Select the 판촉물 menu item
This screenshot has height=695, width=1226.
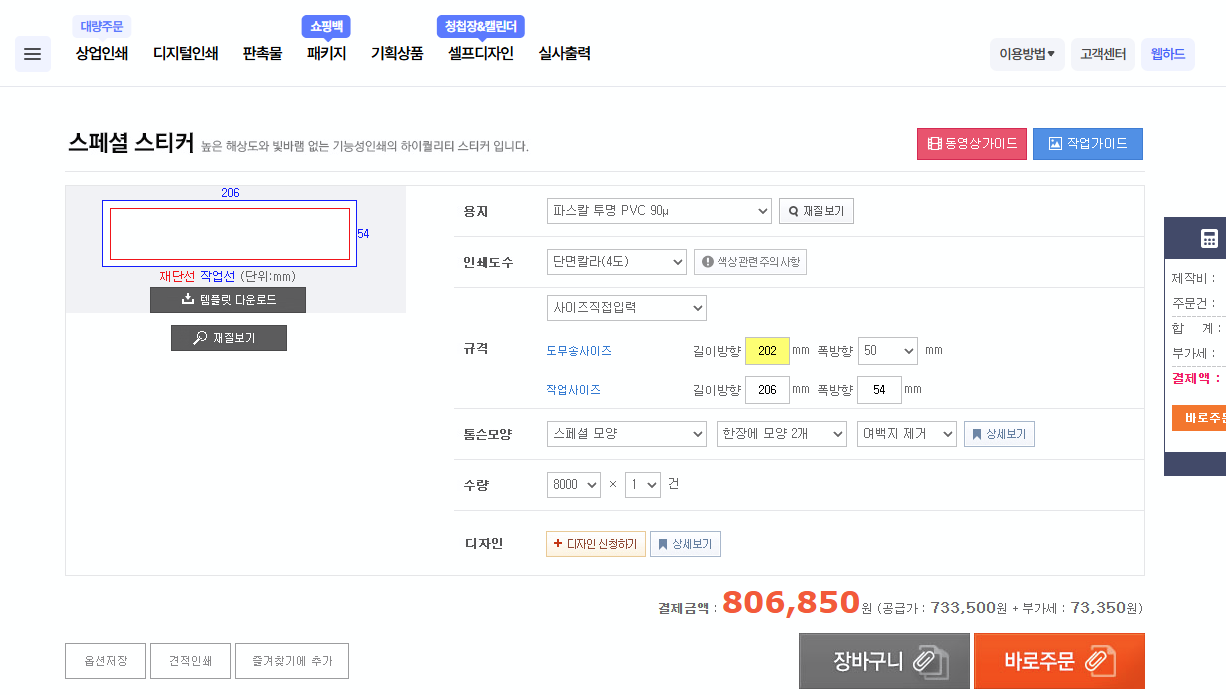[262, 54]
